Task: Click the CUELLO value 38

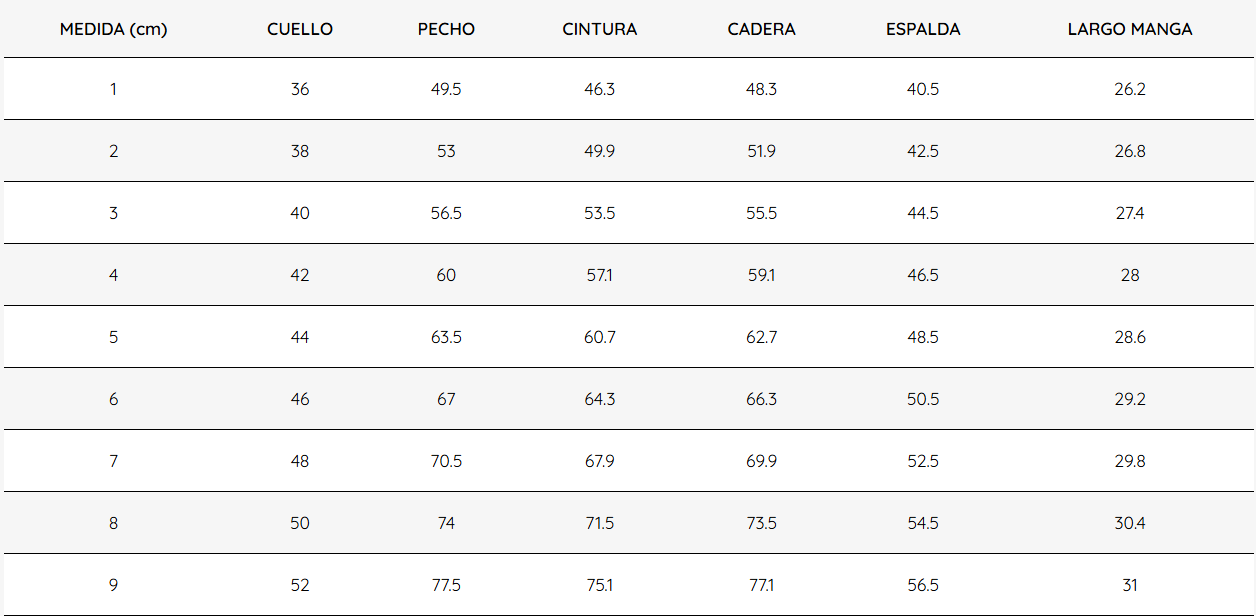Action: point(300,151)
